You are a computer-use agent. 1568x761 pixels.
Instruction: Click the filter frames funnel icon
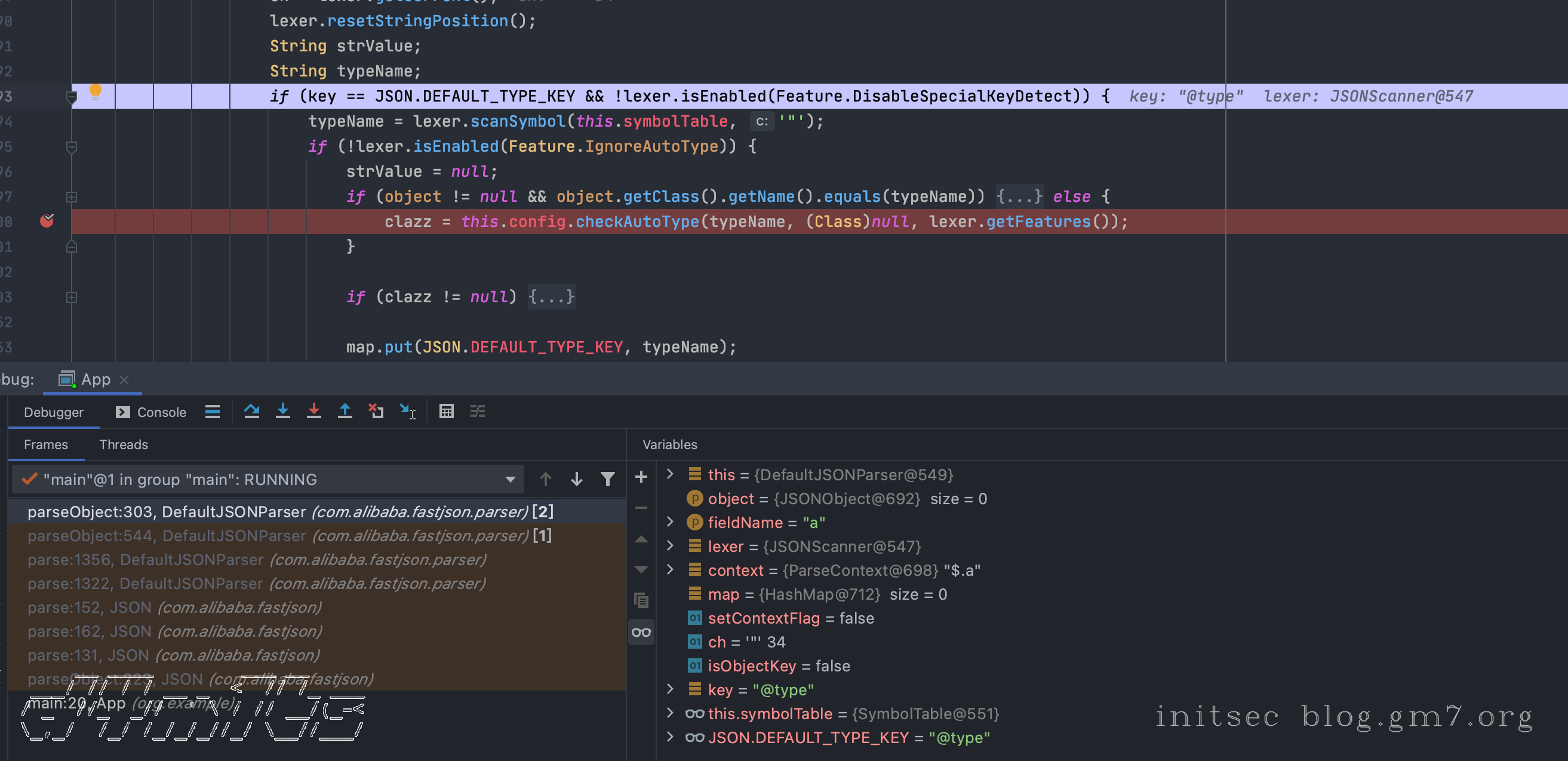click(x=607, y=480)
